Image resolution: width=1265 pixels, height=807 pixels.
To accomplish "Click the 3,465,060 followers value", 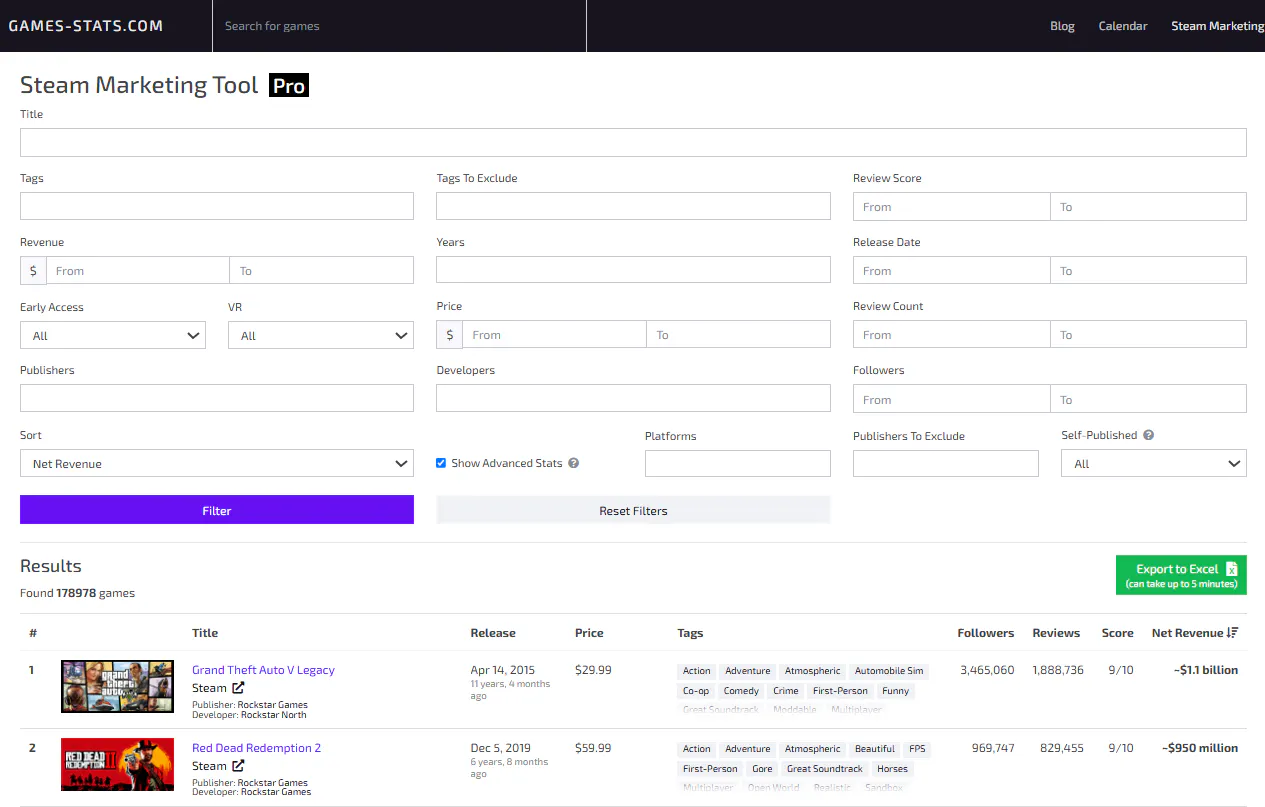I will pyautogui.click(x=987, y=670).
